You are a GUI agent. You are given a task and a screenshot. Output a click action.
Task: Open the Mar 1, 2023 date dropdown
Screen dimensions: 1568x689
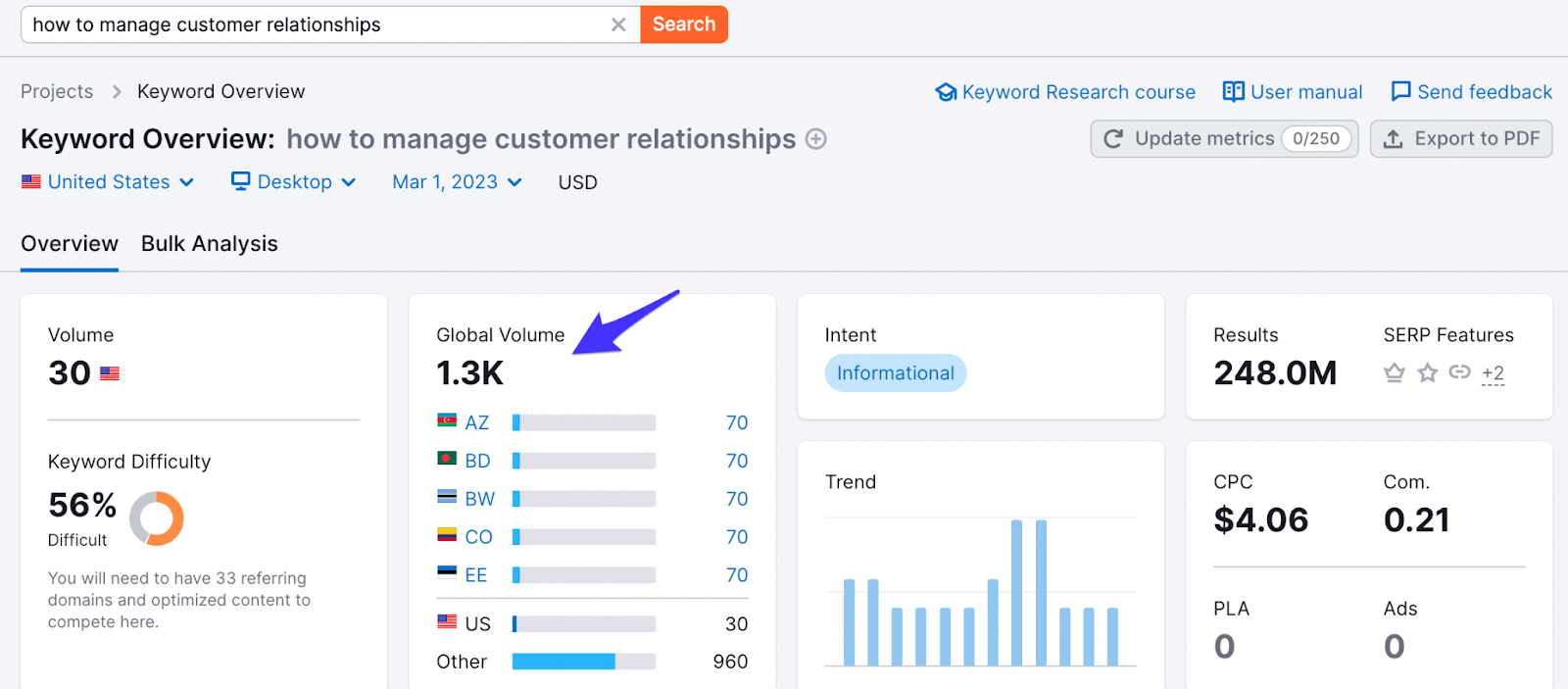[457, 182]
